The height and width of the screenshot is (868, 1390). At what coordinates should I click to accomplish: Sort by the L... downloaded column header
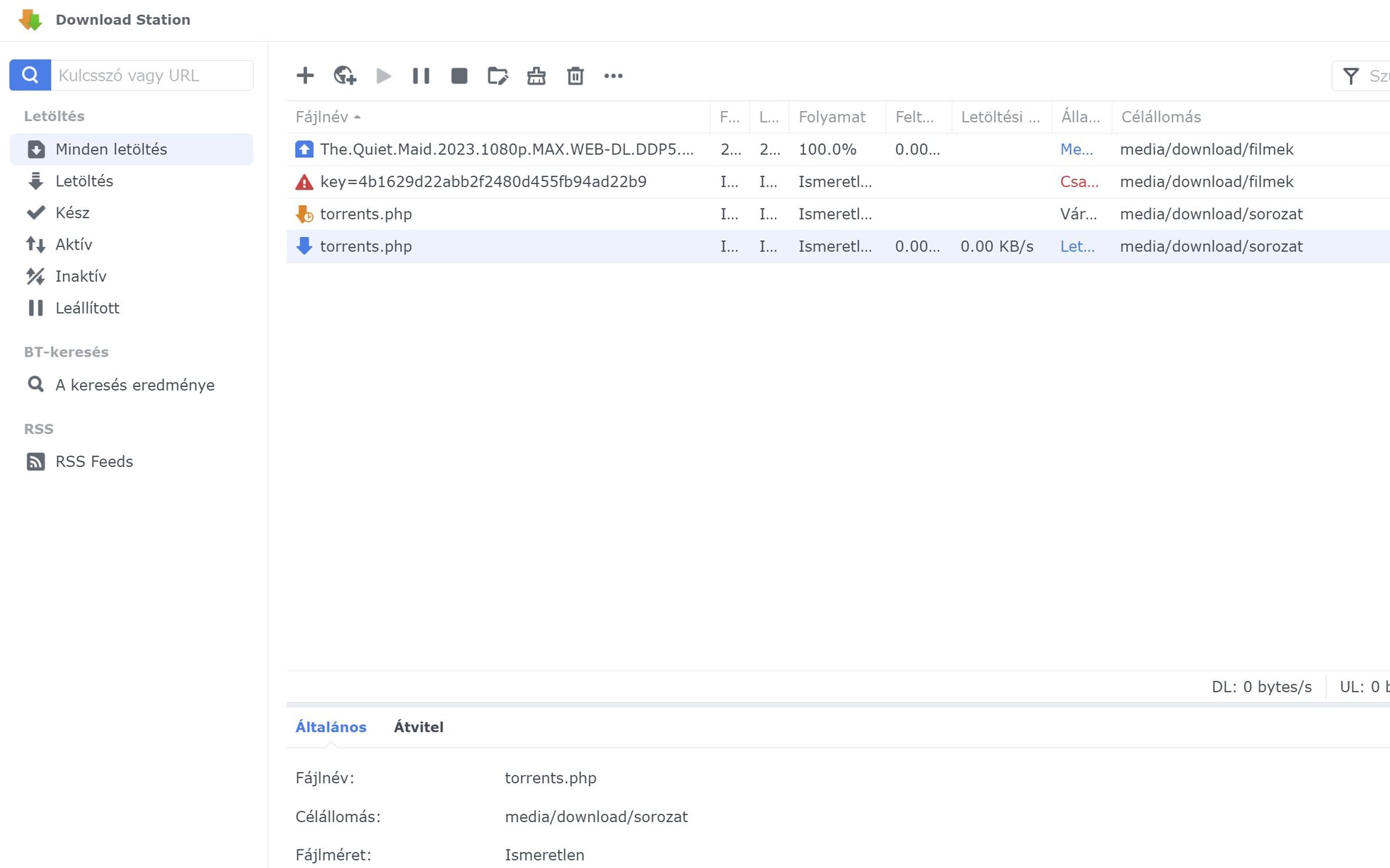(769, 117)
